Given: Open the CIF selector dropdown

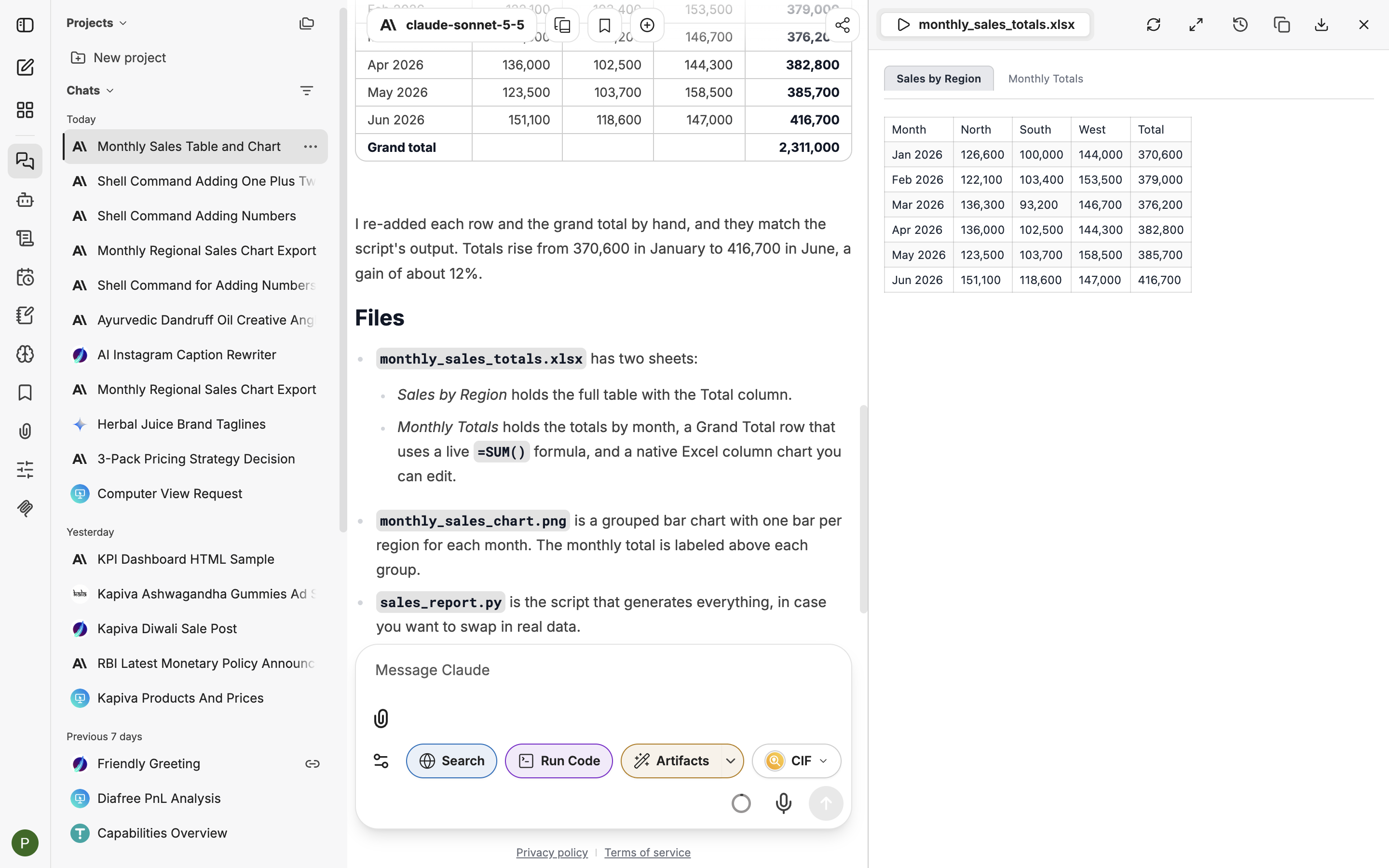Looking at the screenshot, I should (796, 760).
